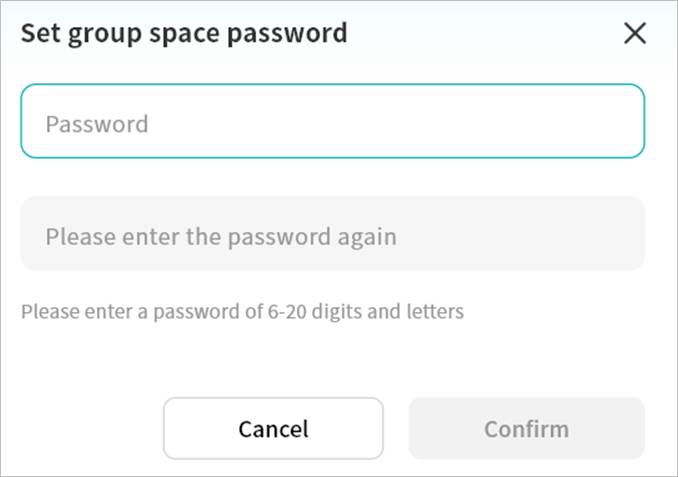Focus the Password input field
This screenshot has width=678, height=477.
[332, 121]
